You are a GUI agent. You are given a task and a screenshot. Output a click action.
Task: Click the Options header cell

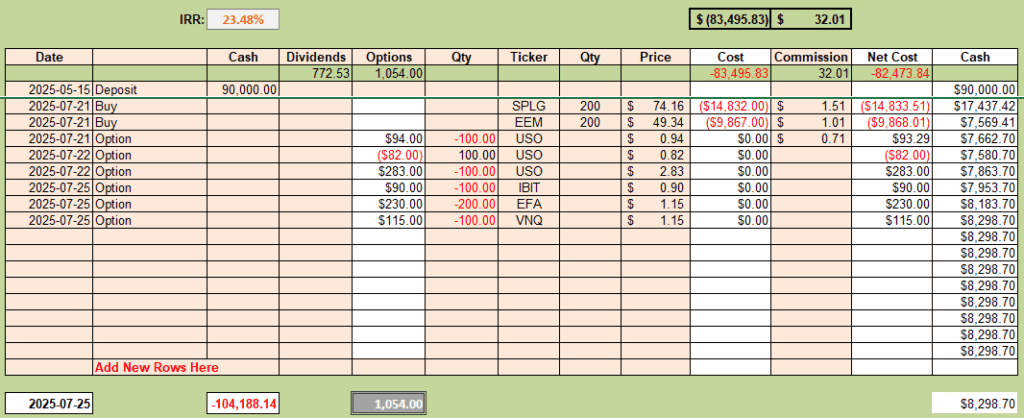(389, 57)
